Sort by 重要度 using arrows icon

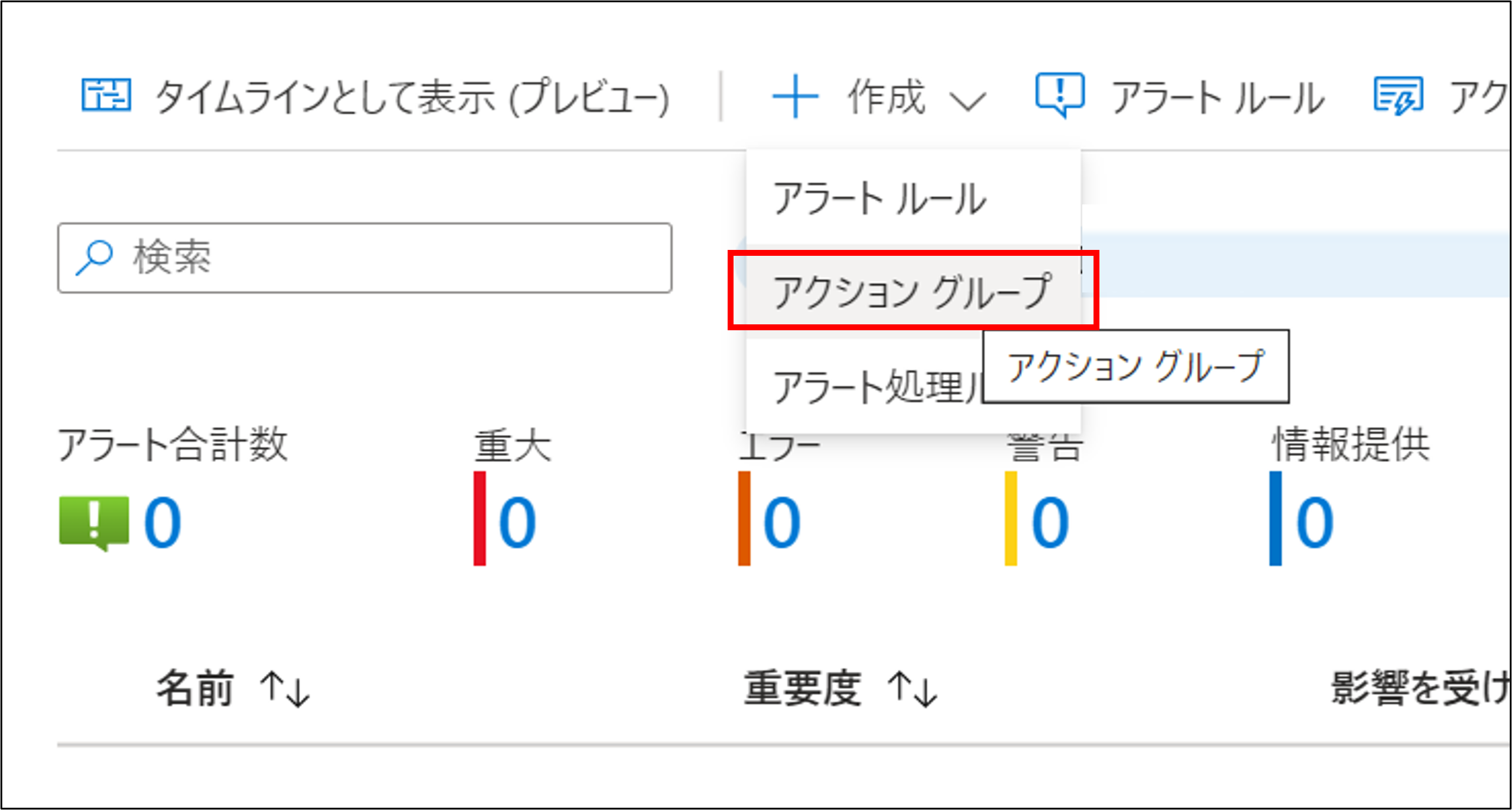point(913,689)
